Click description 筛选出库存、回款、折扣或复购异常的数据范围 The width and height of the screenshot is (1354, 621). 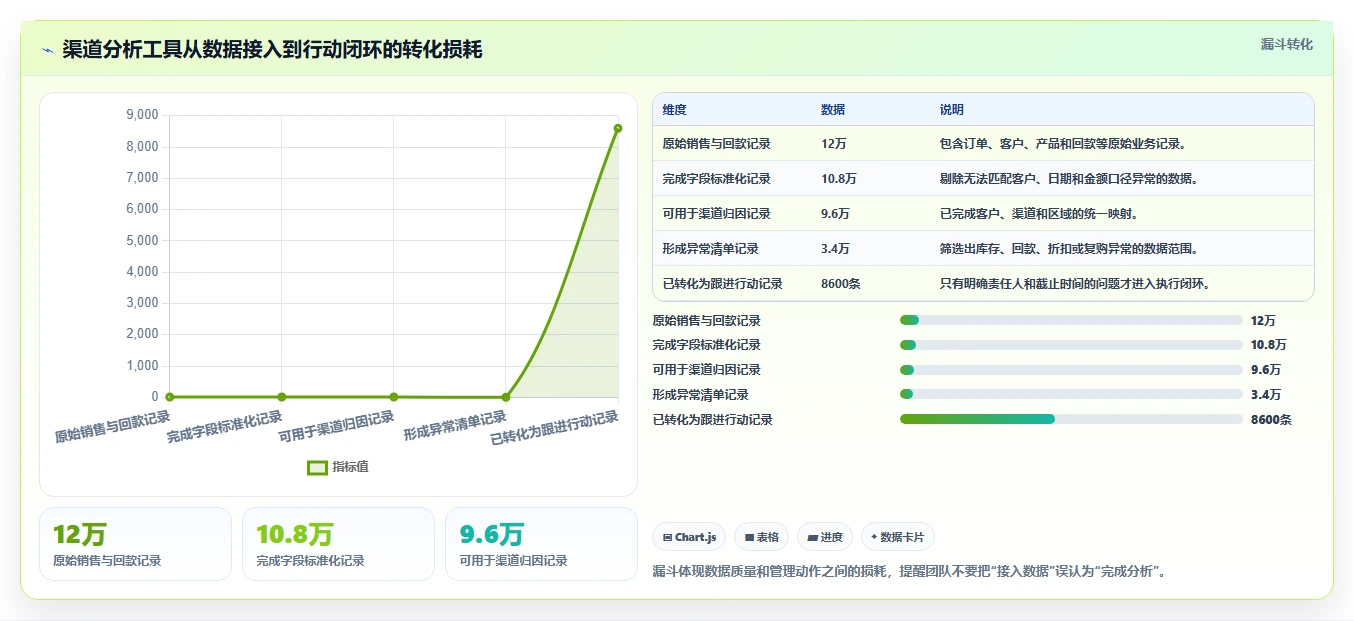click(x=1068, y=249)
